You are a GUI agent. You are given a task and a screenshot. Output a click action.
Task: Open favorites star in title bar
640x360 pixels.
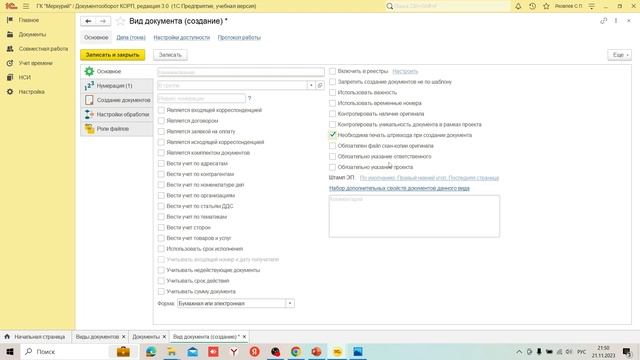(x=546, y=6)
